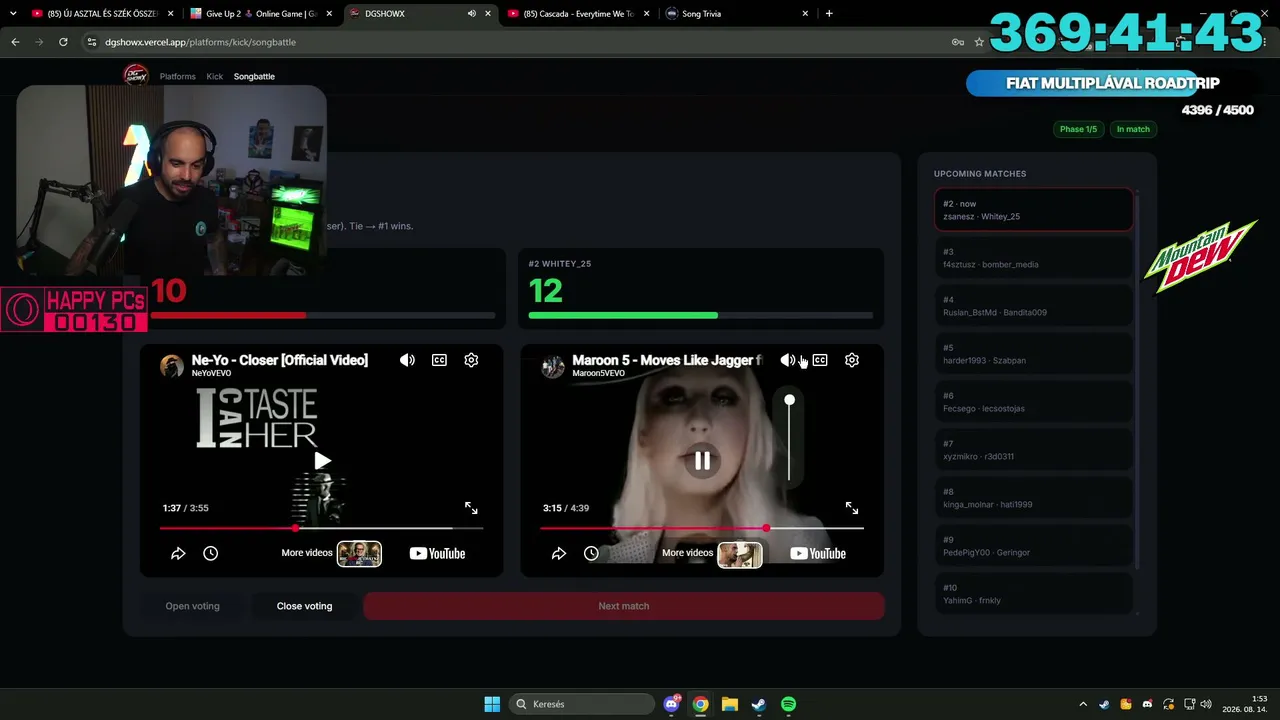Open the Kick nav item

click(x=215, y=76)
